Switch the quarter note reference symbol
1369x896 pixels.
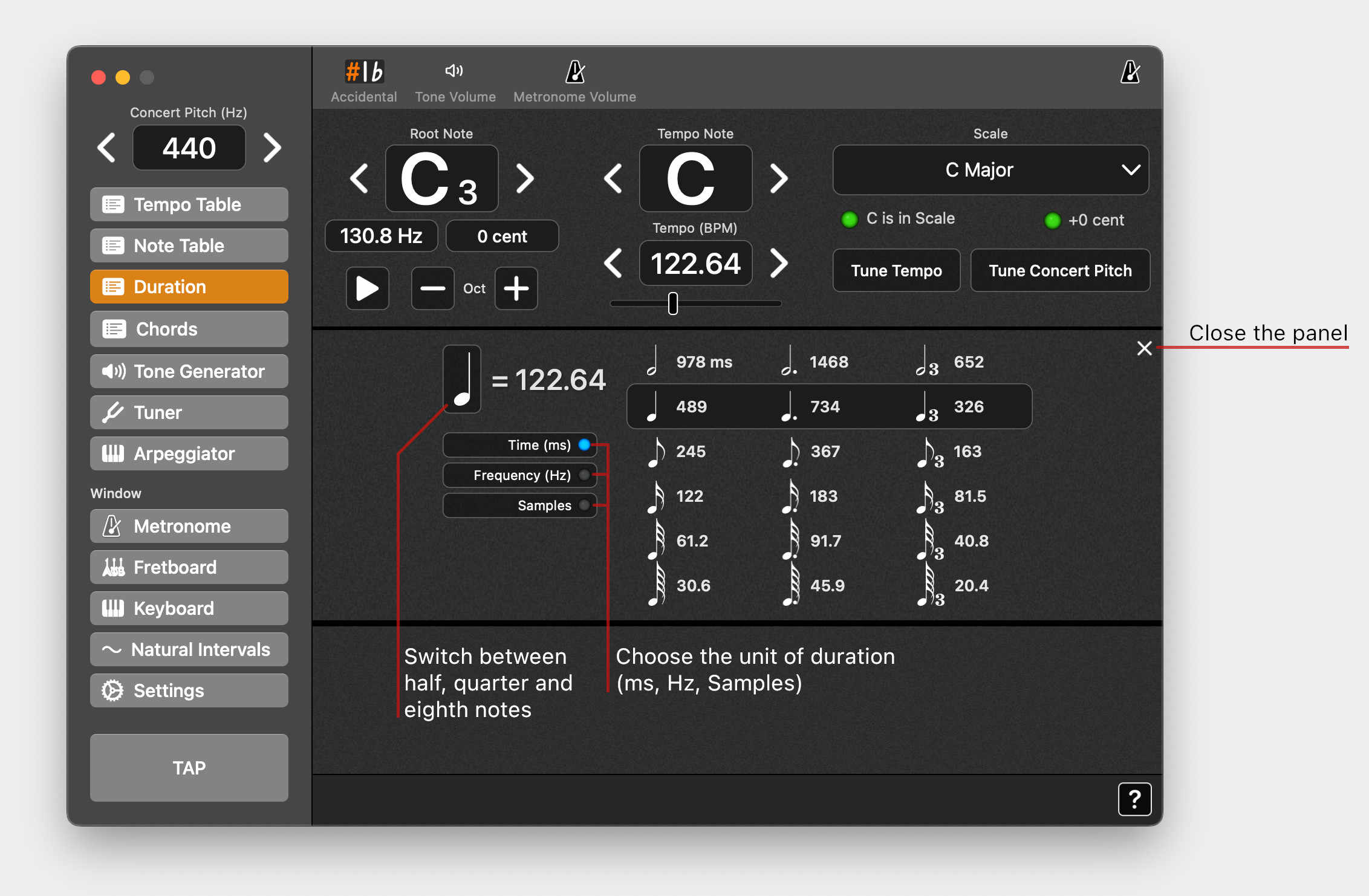[x=462, y=379]
